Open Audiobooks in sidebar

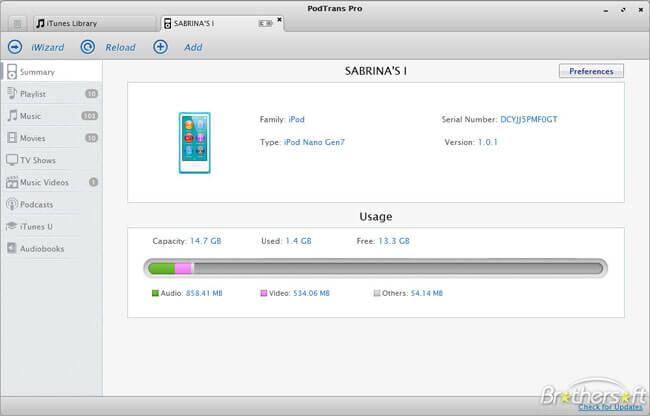pos(42,248)
